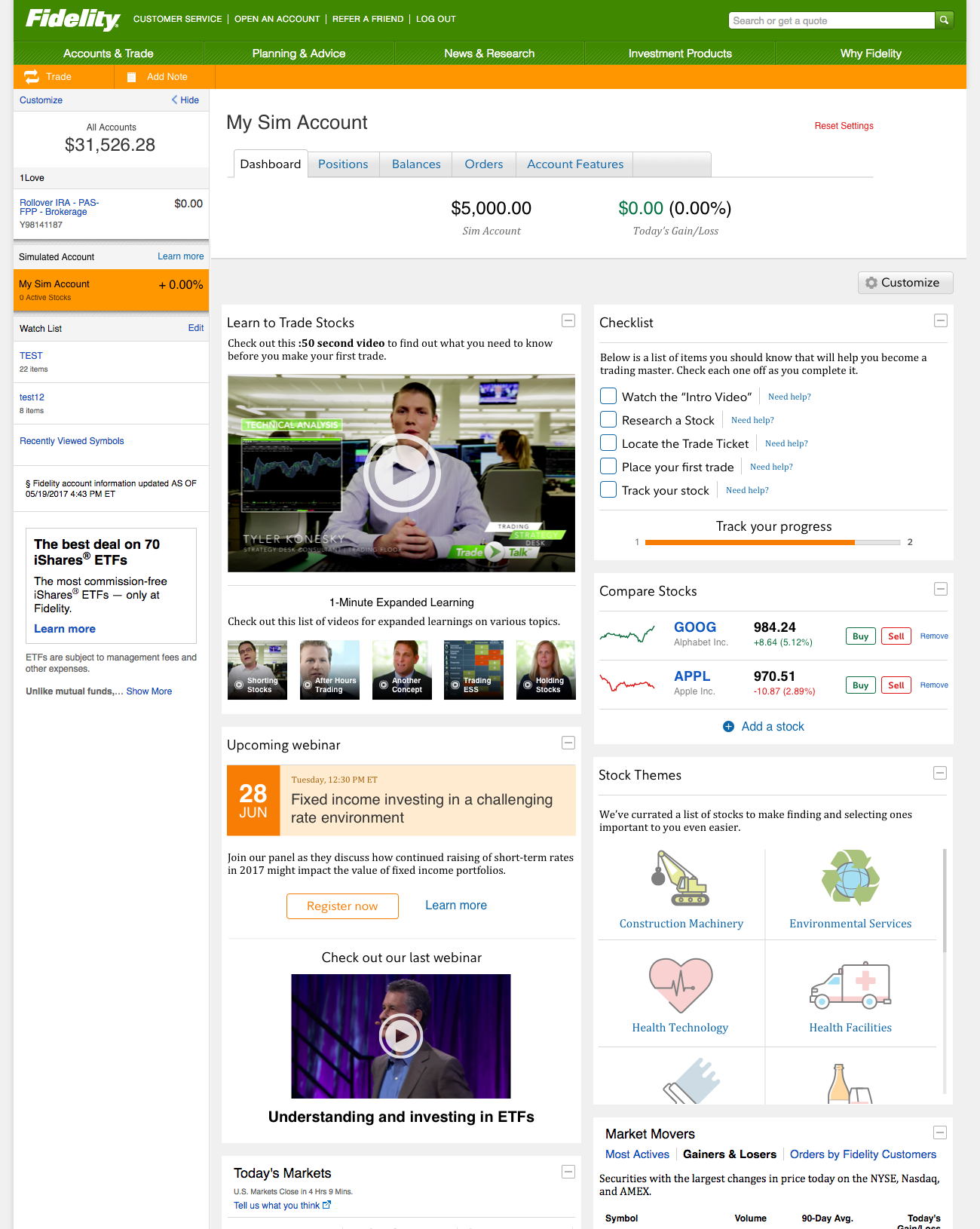This screenshot has width=980, height=1229.
Task: Open the Accounts & Trade menu
Action: click(x=109, y=54)
